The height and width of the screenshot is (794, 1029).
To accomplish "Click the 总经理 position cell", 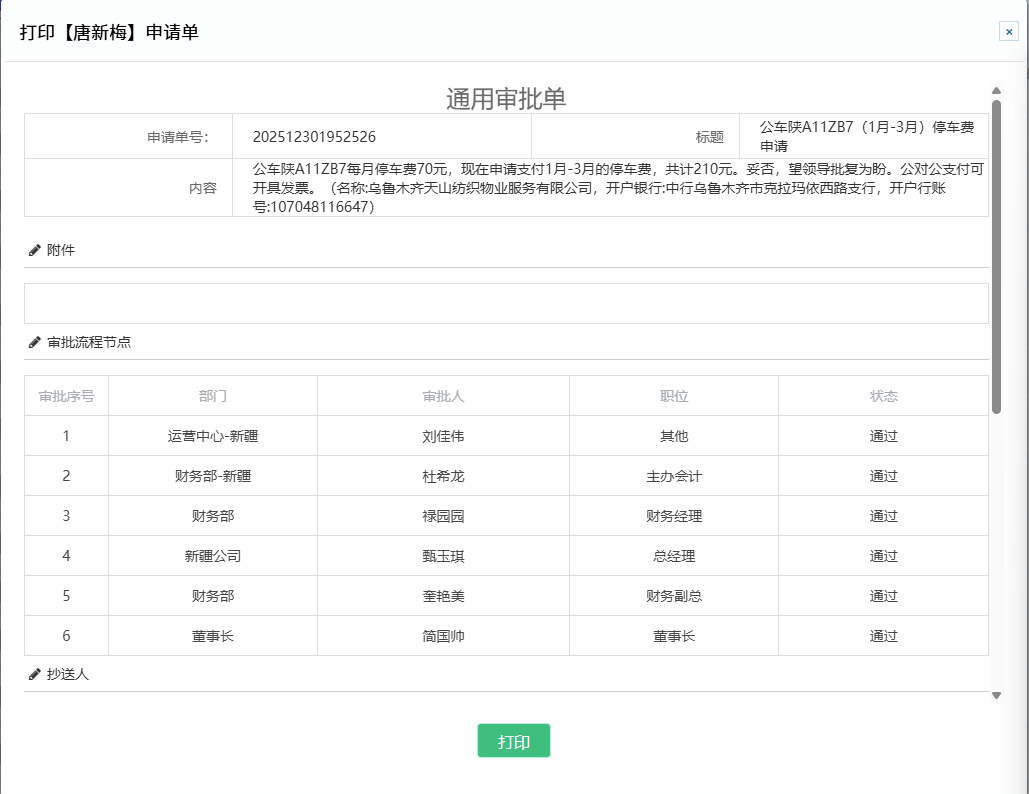I will [674, 556].
